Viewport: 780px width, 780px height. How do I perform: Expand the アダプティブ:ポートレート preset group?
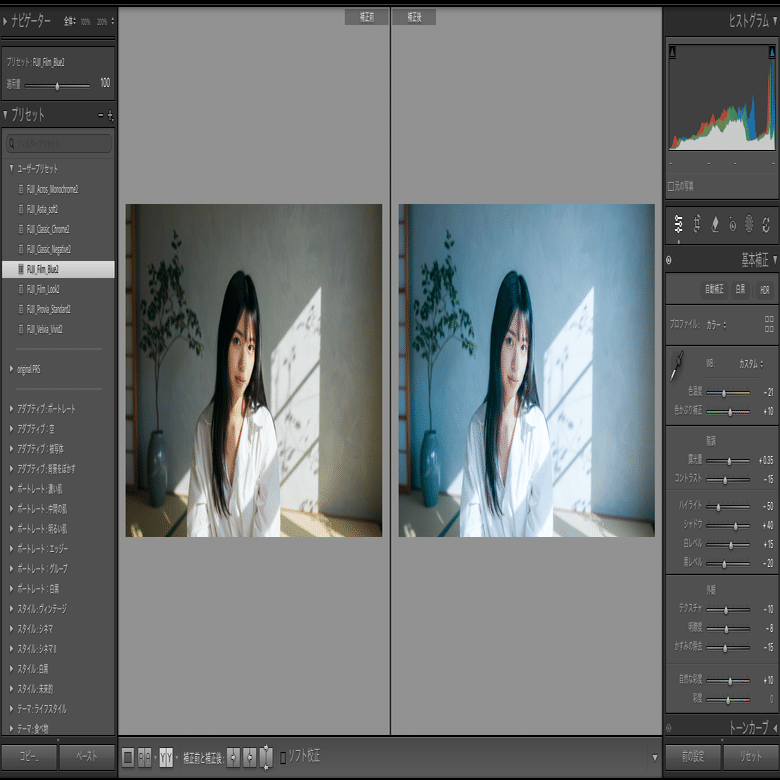[11, 408]
